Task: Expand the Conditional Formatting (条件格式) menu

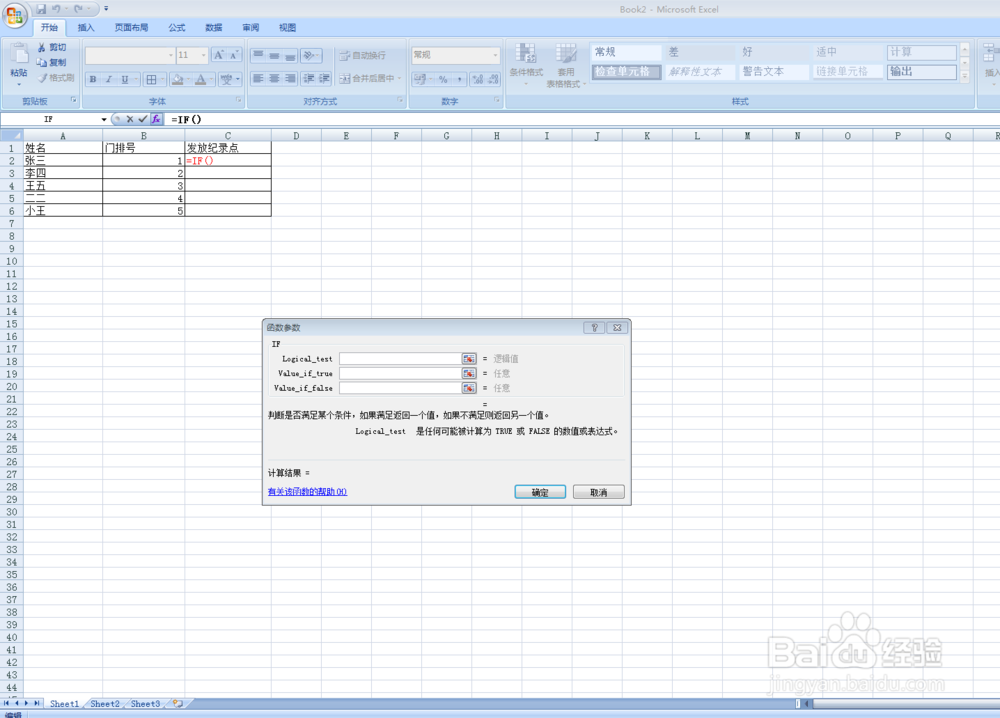Action: point(526,64)
